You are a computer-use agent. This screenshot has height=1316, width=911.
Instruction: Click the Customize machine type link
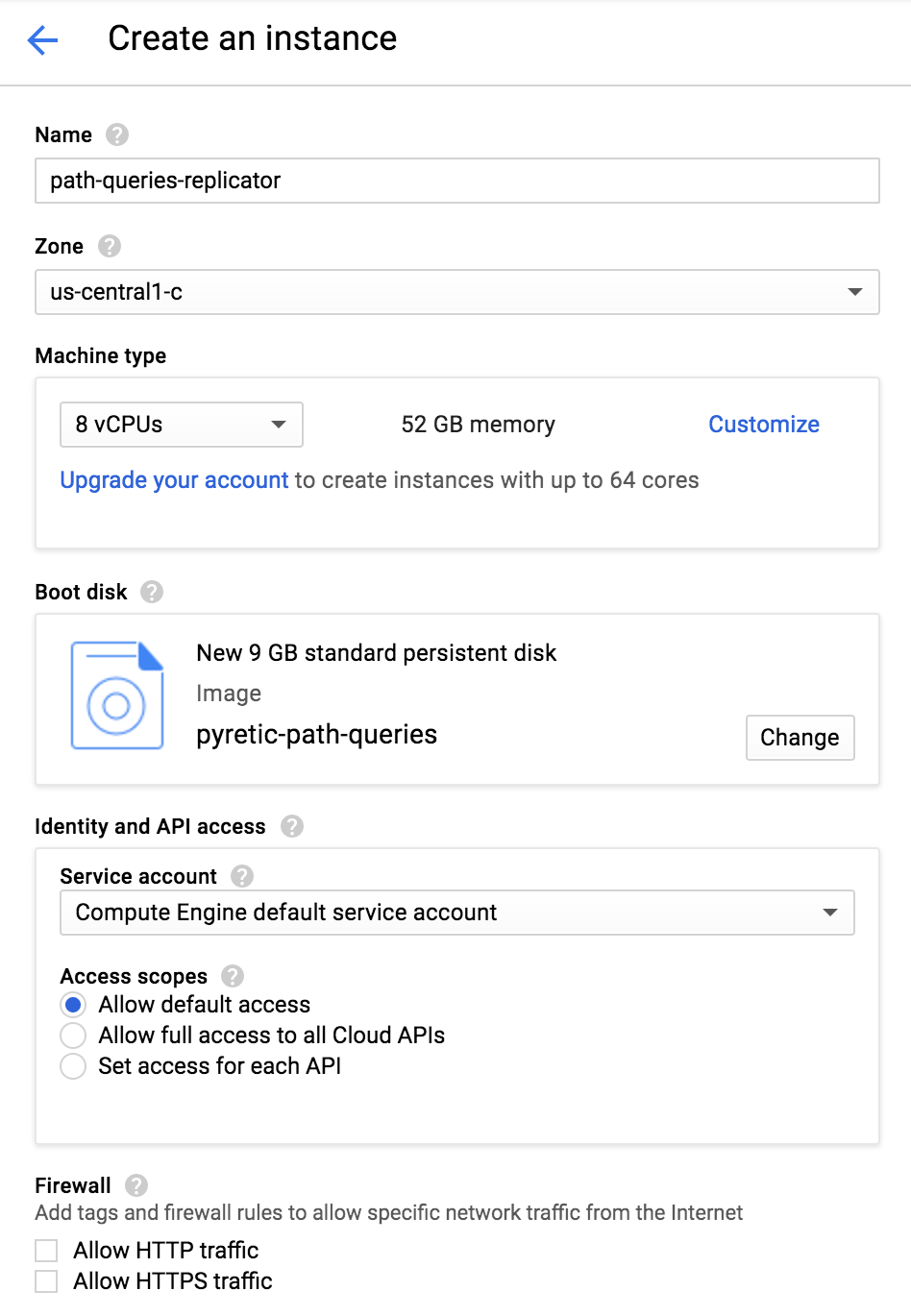(764, 425)
